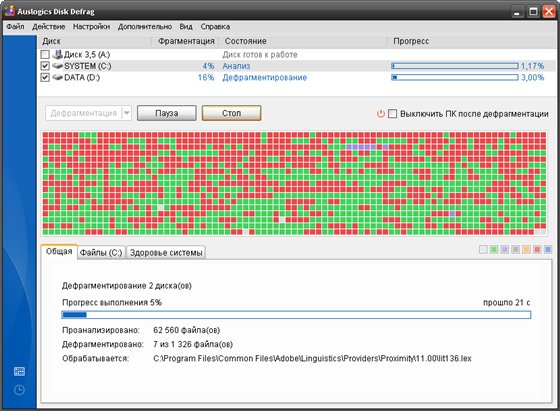This screenshot has height=411, width=560.
Task: Click the green legend color swatch
Action: pyautogui.click(x=494, y=250)
